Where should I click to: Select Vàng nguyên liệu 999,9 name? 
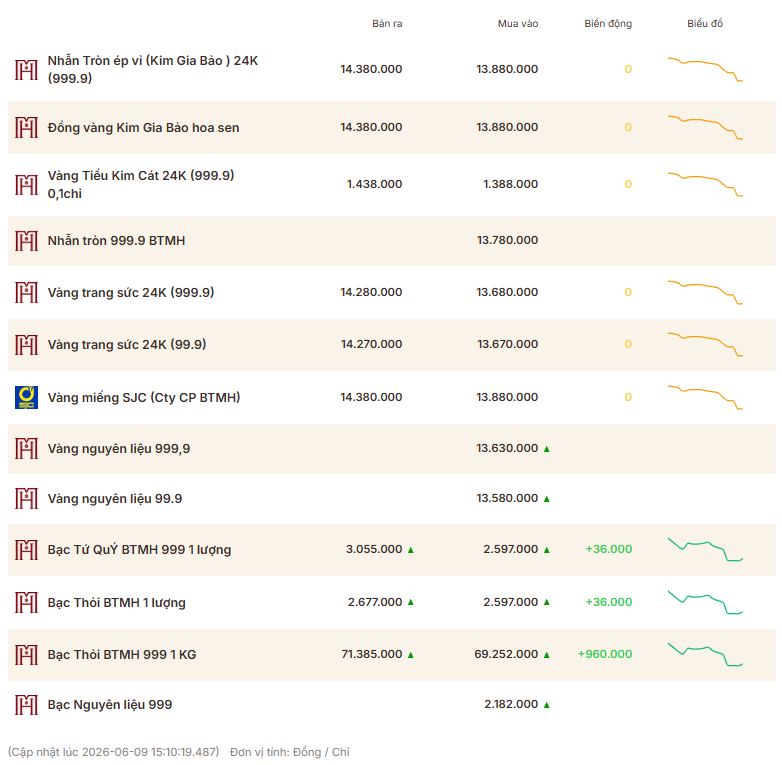click(x=119, y=449)
